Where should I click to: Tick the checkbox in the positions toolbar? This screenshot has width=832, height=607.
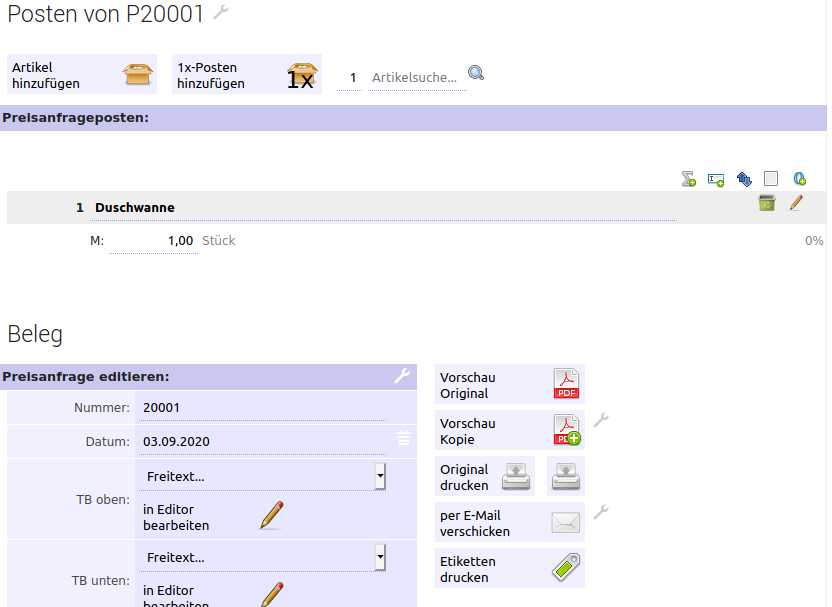pyautogui.click(x=771, y=178)
